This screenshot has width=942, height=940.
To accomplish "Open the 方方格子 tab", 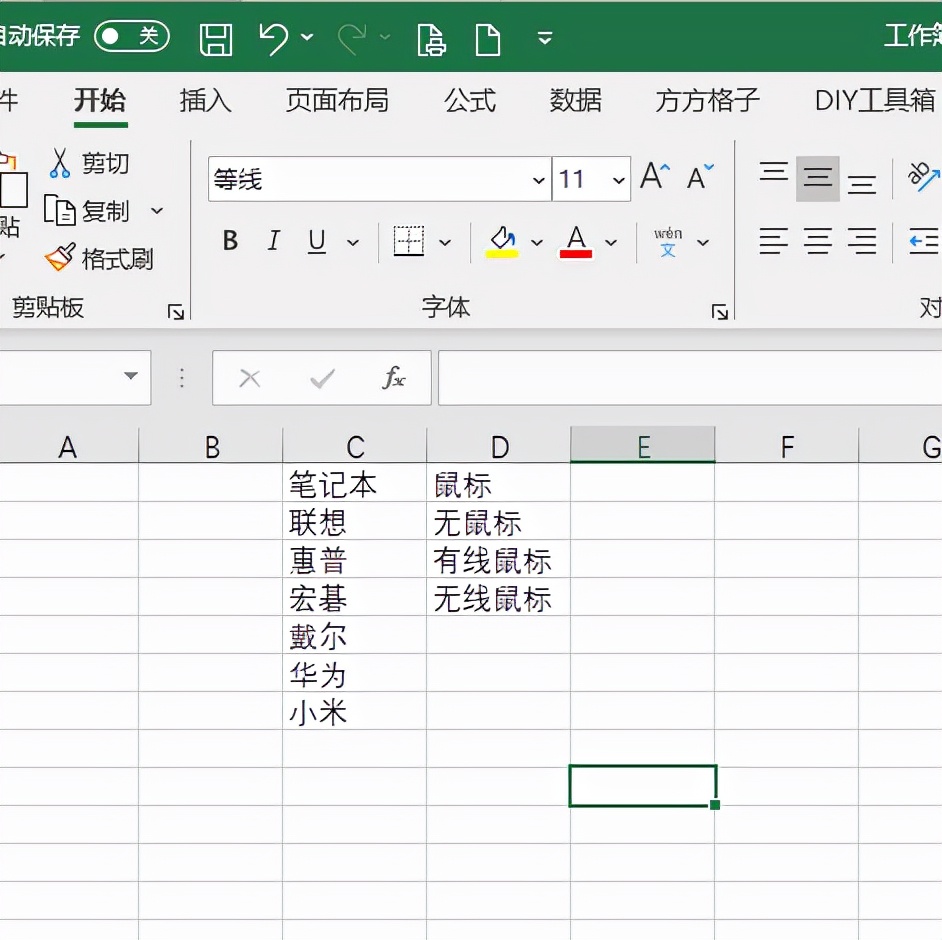I will click(x=707, y=100).
